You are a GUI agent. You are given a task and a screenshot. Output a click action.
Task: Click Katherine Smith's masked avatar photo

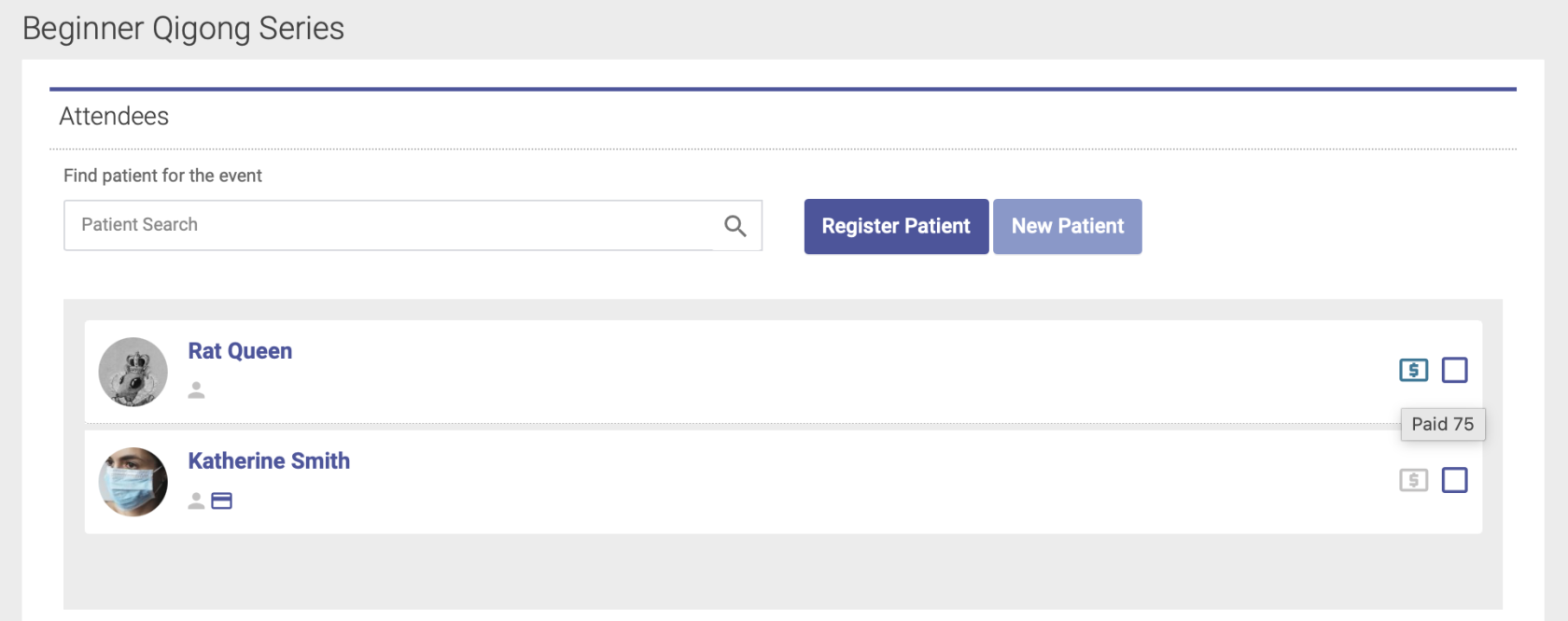[133, 482]
